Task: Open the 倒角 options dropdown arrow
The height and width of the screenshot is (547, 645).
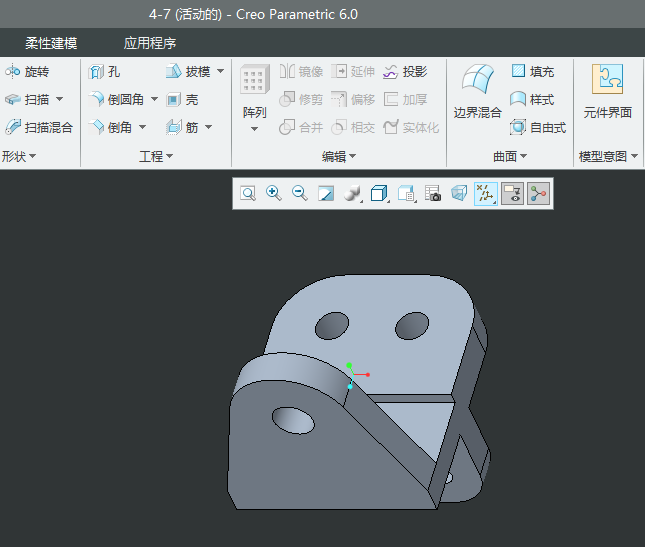Action: click(142, 127)
